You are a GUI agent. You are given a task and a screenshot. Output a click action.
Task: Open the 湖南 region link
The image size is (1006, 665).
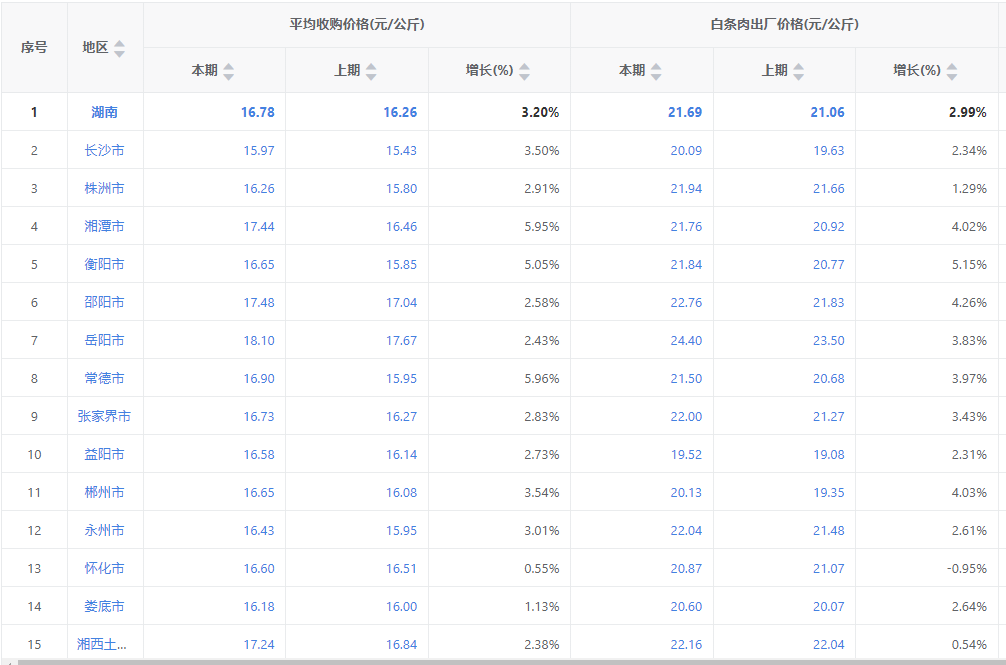[104, 112]
